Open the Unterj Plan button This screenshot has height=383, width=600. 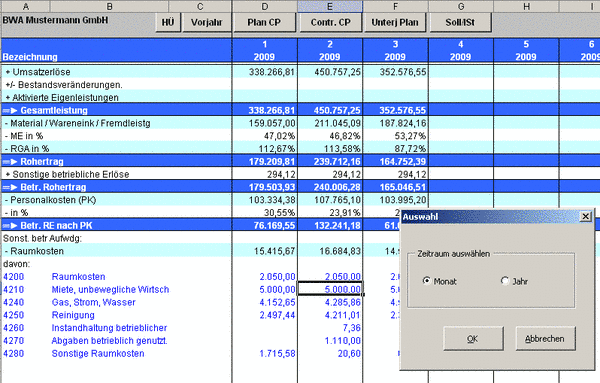click(395, 23)
